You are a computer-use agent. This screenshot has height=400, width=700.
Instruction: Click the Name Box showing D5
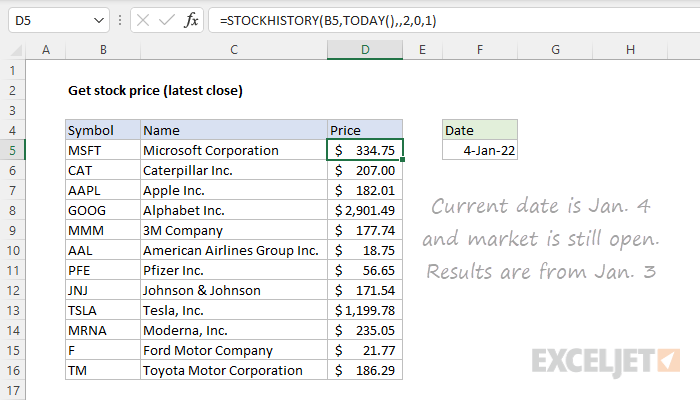pyautogui.click(x=58, y=21)
